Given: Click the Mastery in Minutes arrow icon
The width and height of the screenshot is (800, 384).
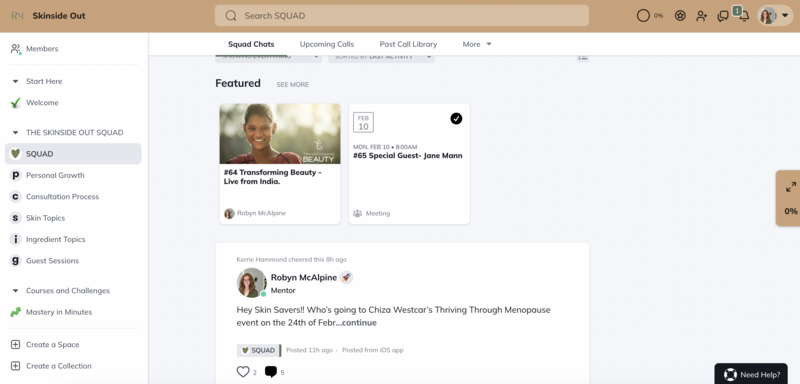Looking at the screenshot, I should point(15,312).
